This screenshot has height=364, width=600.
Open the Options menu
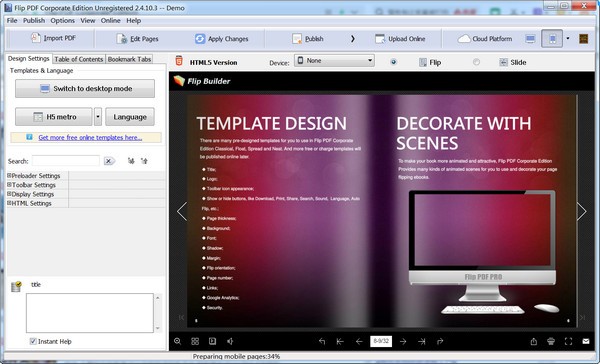tap(62, 21)
